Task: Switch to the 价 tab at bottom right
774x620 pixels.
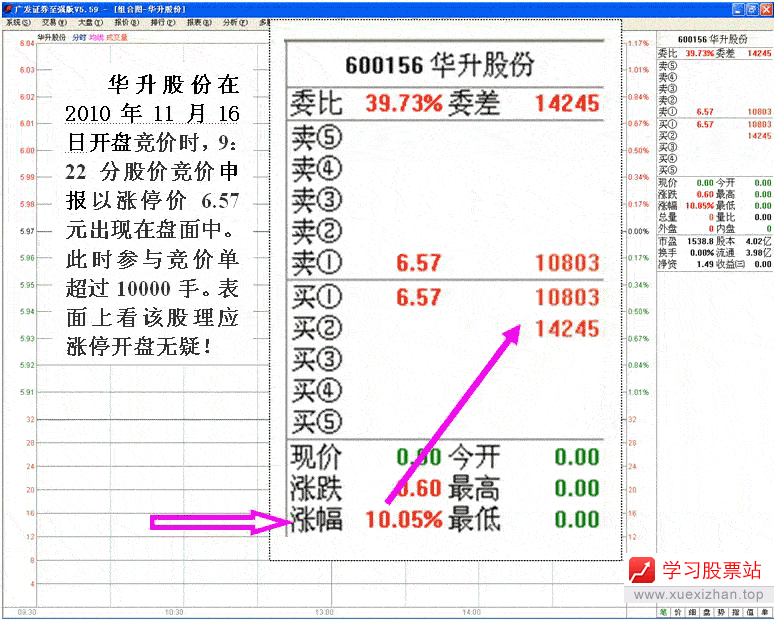Action: click(x=678, y=612)
